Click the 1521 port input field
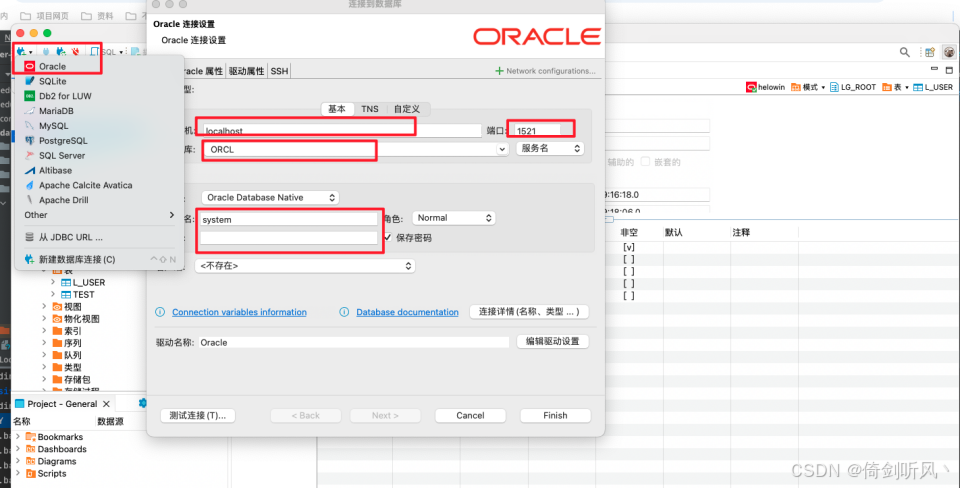The width and height of the screenshot is (960, 488). [538, 130]
